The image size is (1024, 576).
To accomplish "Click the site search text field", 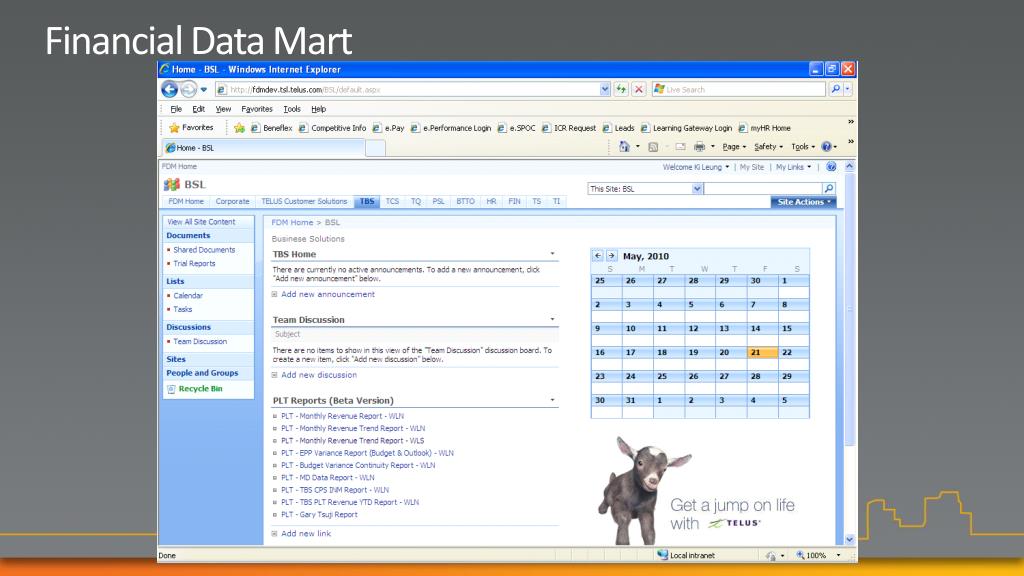I will pos(763,189).
